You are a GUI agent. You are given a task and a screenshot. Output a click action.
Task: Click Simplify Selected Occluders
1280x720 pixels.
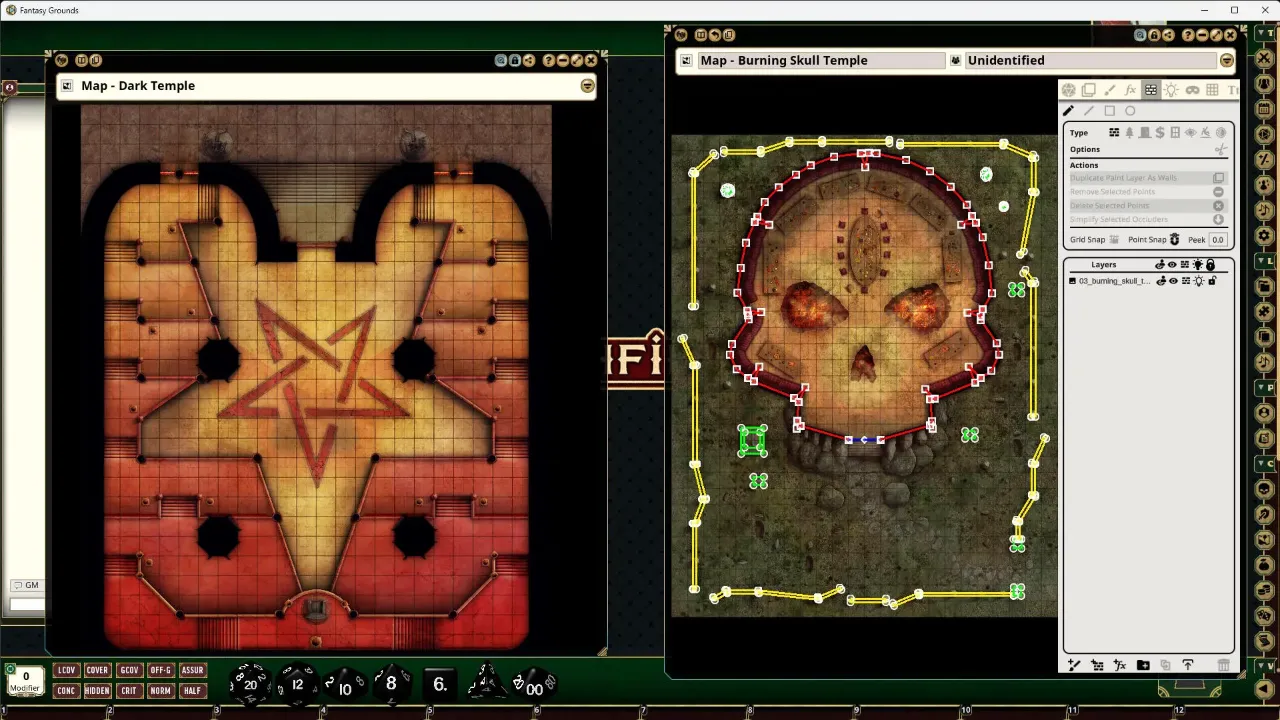tap(1149, 219)
